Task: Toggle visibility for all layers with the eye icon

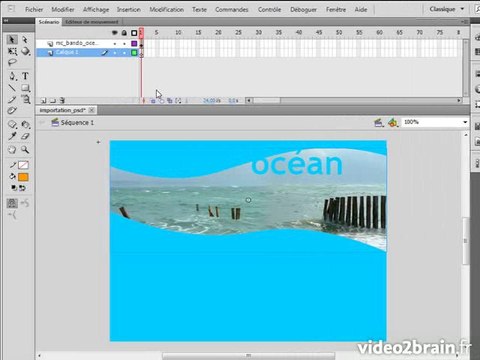Action: point(115,33)
